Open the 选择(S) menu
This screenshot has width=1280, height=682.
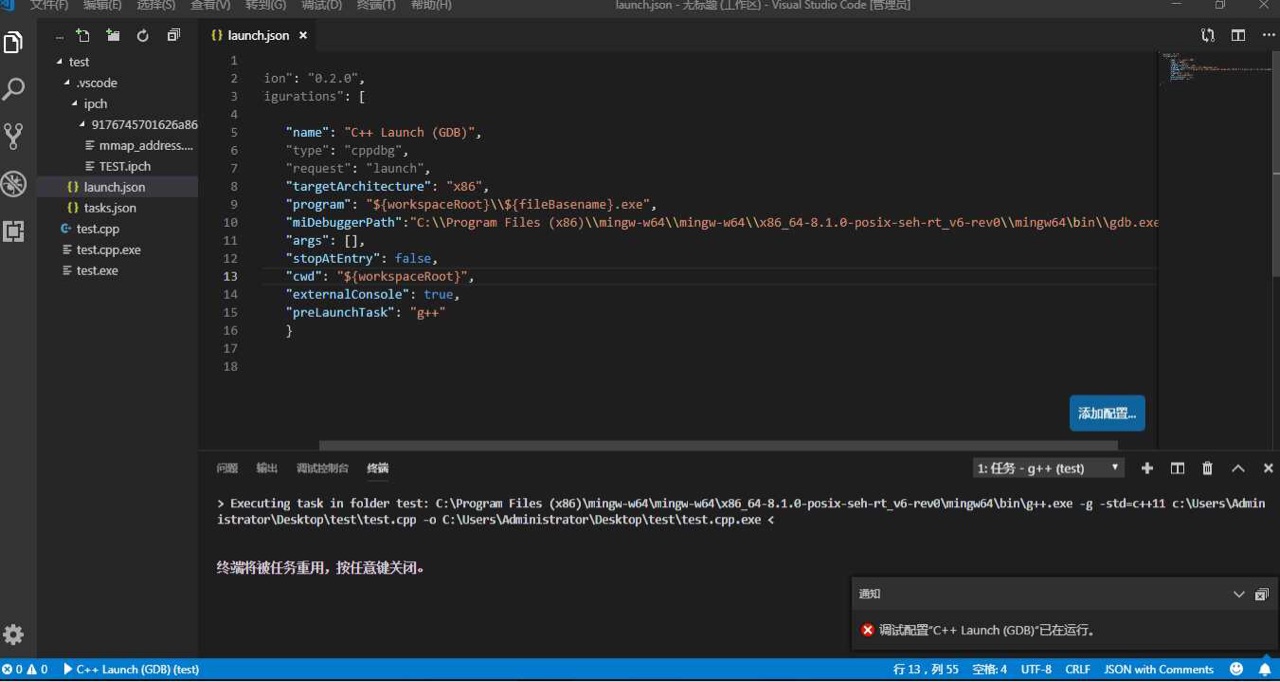pyautogui.click(x=156, y=5)
